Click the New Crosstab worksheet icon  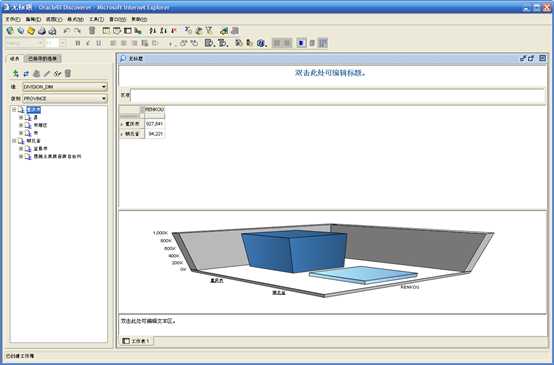117,31
